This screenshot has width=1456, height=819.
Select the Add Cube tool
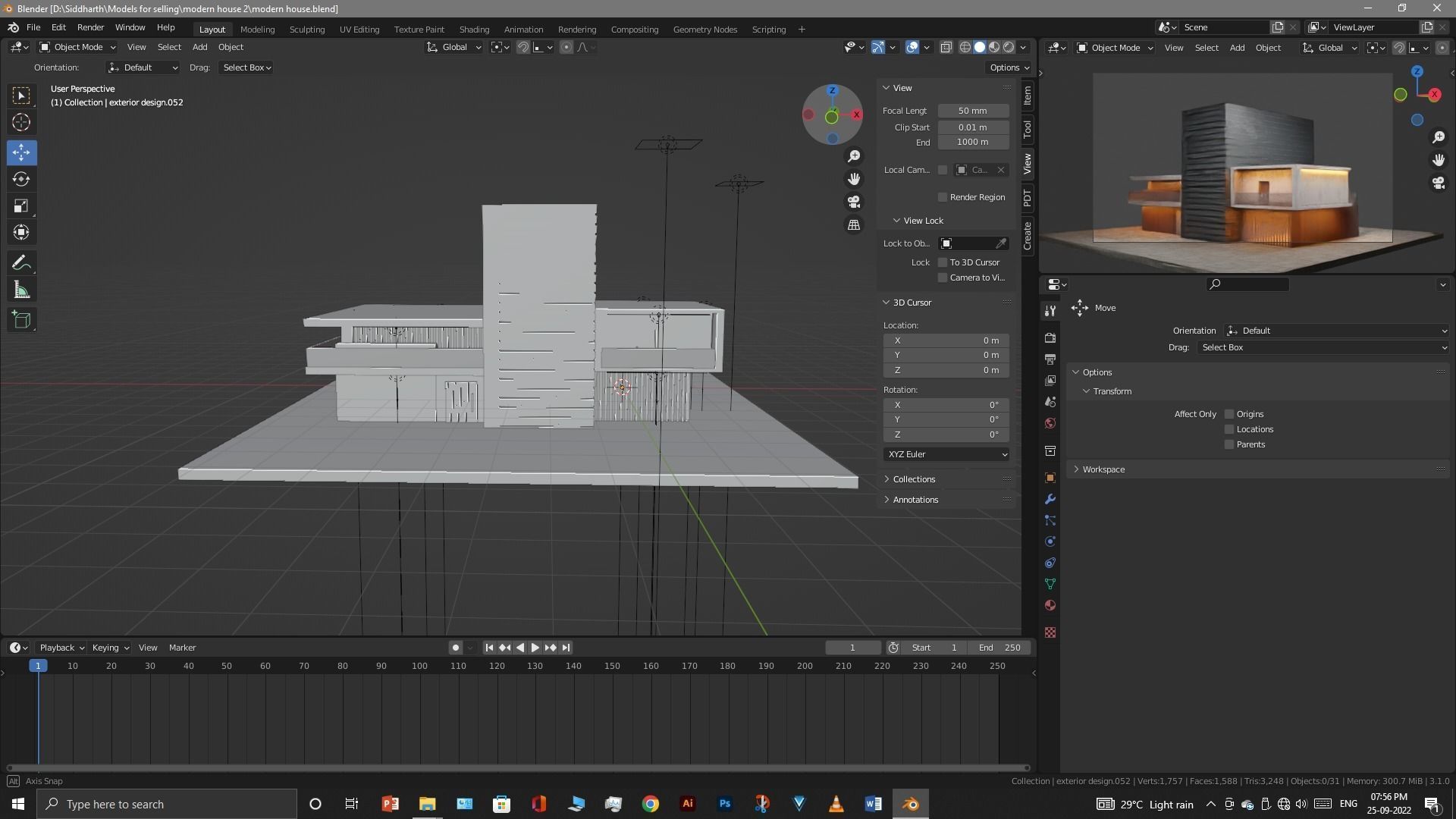pyautogui.click(x=21, y=320)
